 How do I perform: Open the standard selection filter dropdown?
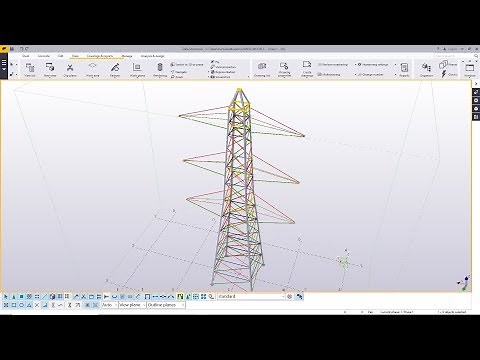pos(252,296)
